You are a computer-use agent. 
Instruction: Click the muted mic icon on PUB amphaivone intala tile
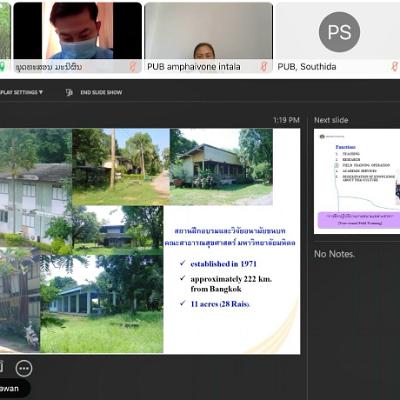pyautogui.click(x=264, y=67)
